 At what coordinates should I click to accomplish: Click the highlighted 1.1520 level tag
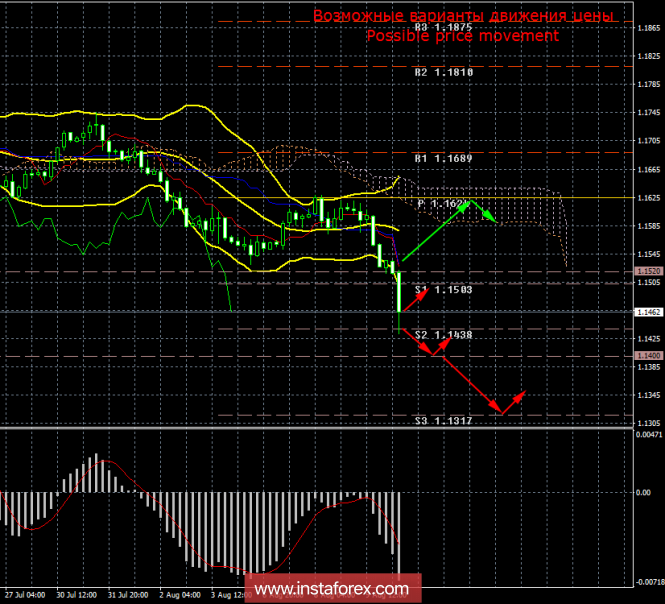click(x=648, y=271)
